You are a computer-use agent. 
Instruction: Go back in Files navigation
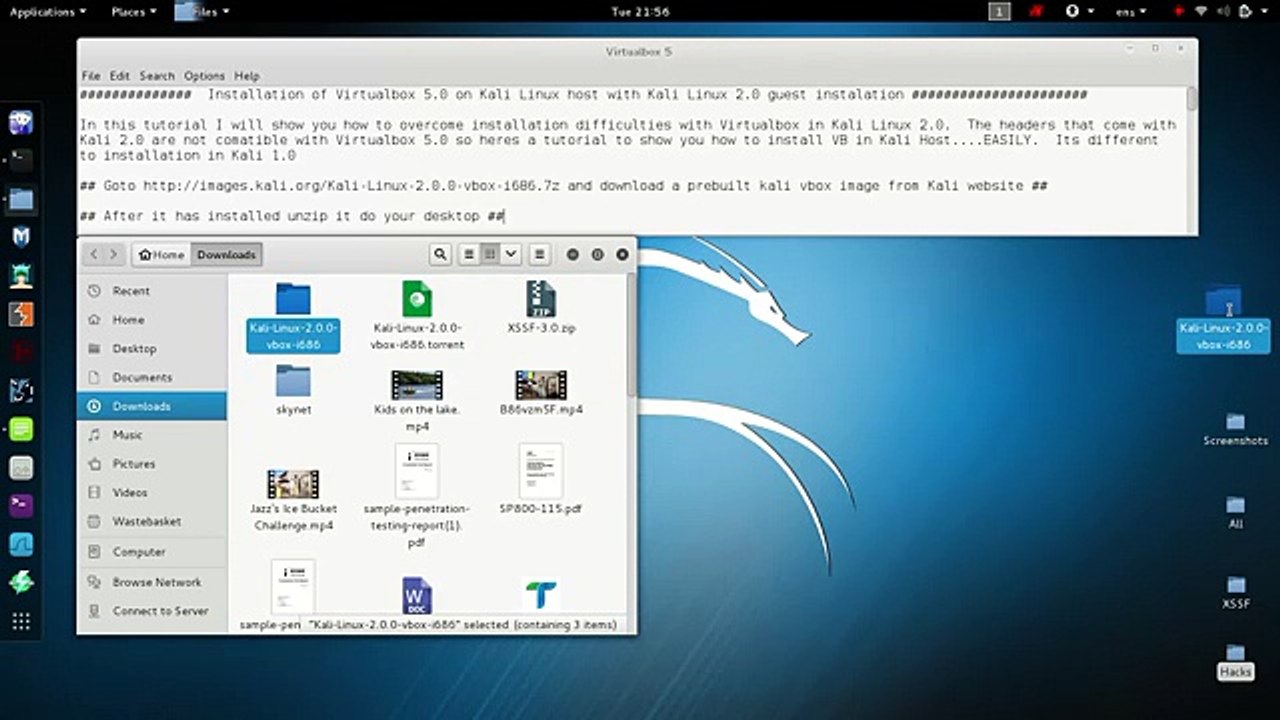pyautogui.click(x=95, y=254)
